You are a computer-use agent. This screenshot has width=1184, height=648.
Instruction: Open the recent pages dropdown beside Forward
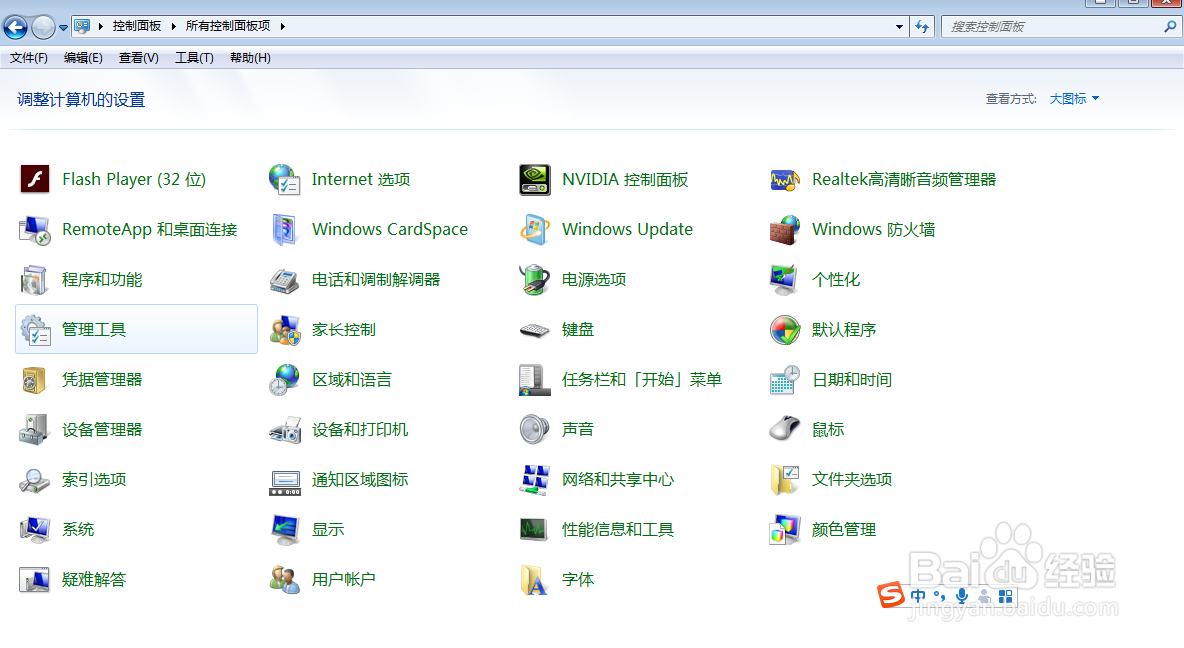coord(63,28)
